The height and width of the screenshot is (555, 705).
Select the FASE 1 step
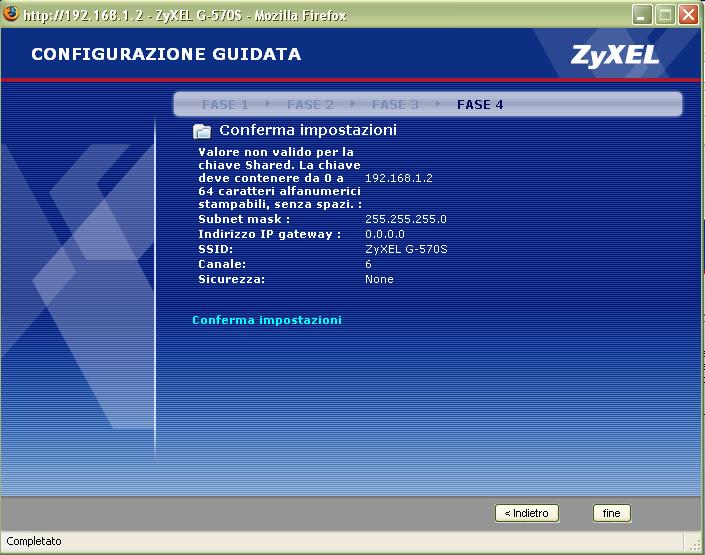(x=225, y=105)
